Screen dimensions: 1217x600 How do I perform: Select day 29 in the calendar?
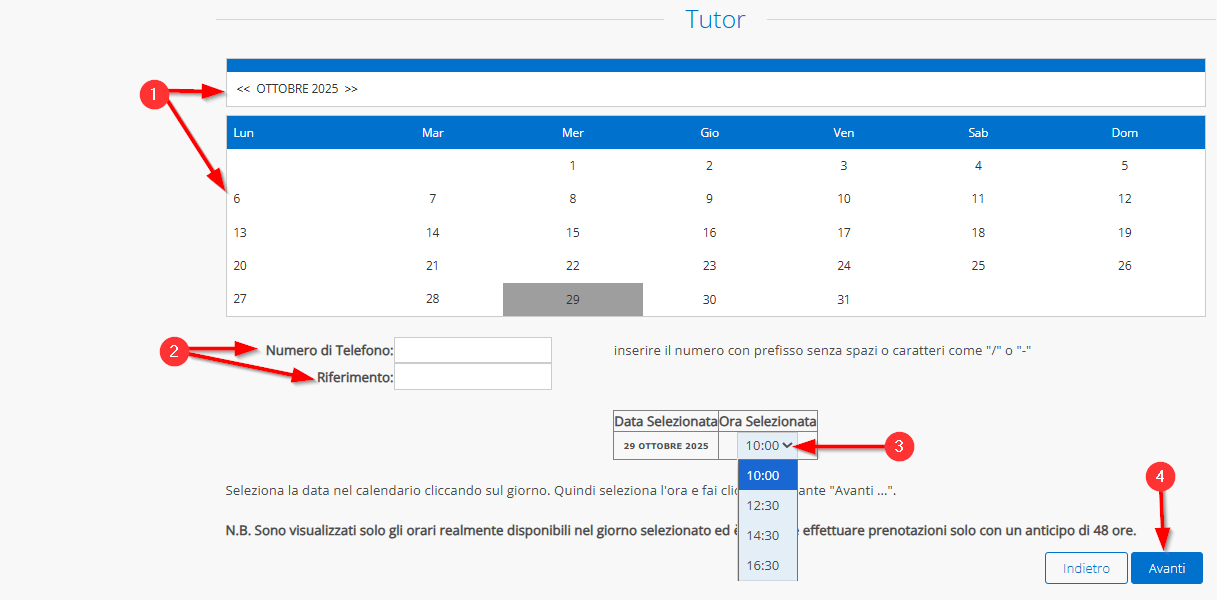pos(572,299)
